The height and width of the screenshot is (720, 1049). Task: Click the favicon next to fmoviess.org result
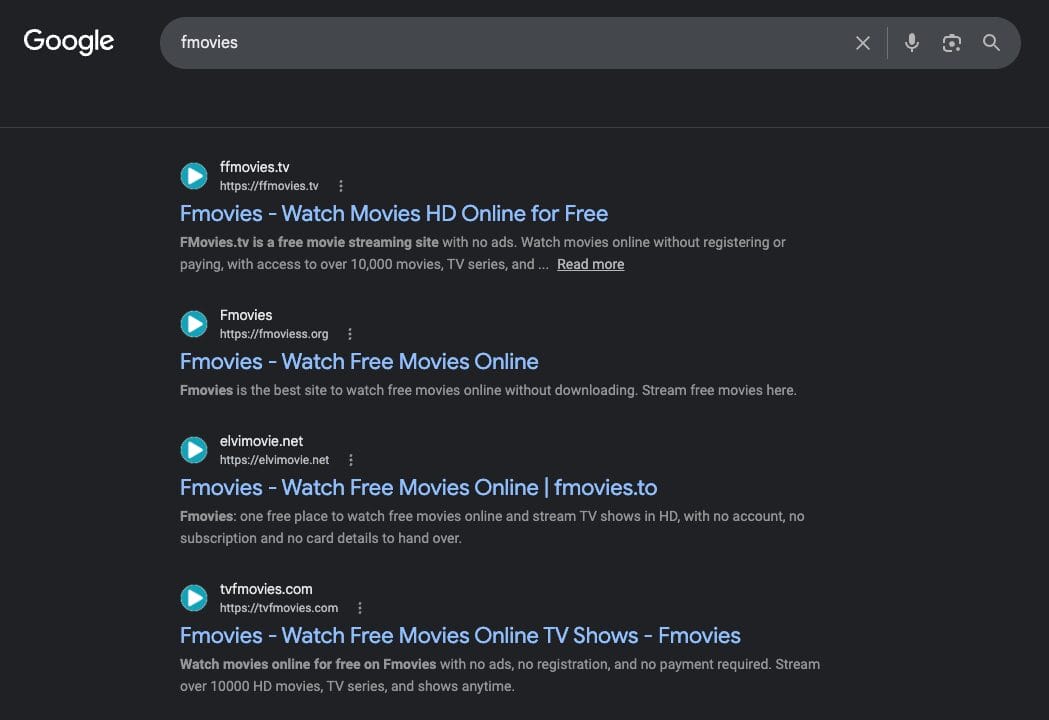(x=194, y=324)
